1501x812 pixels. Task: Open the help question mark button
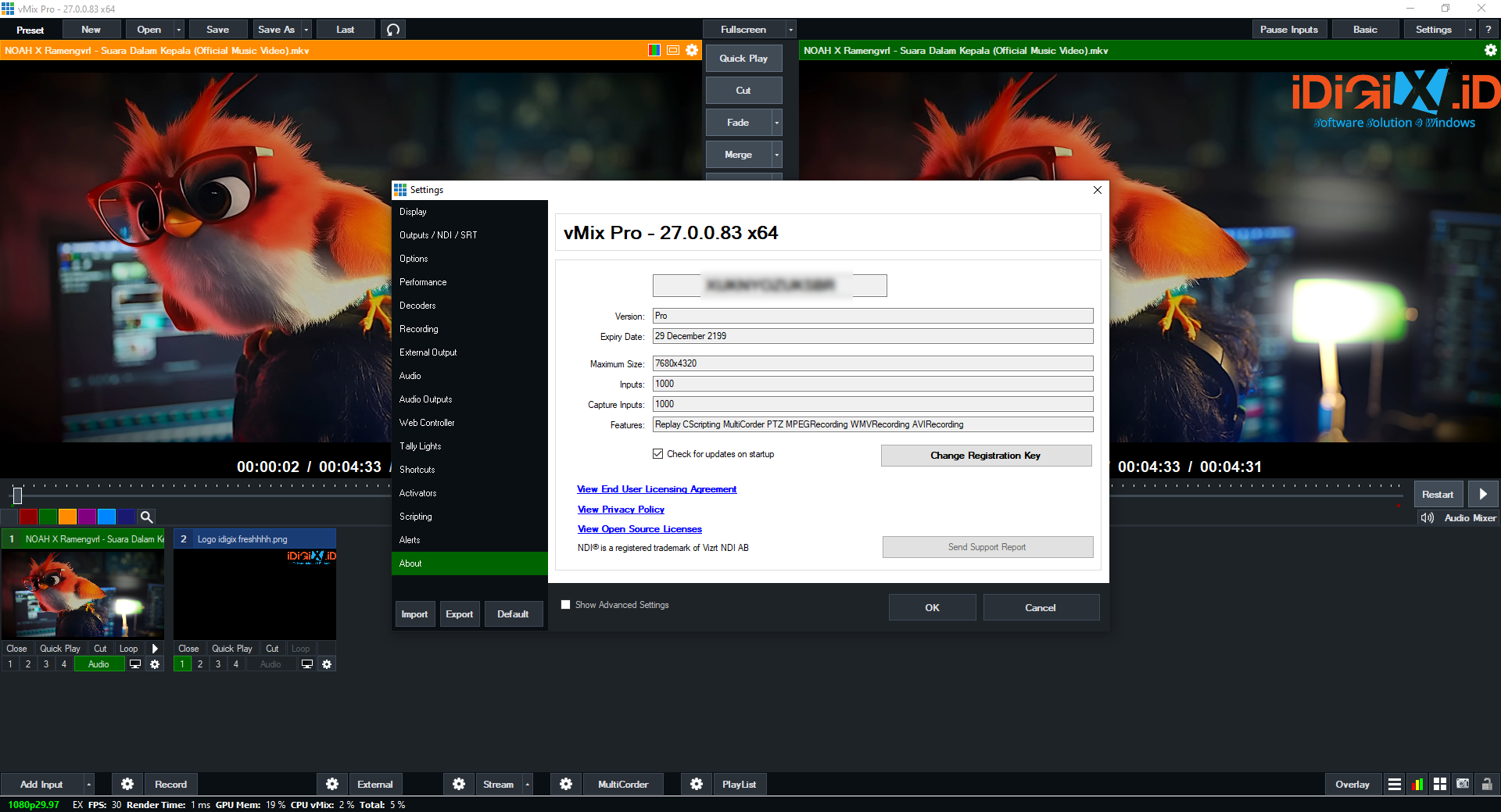point(1488,30)
